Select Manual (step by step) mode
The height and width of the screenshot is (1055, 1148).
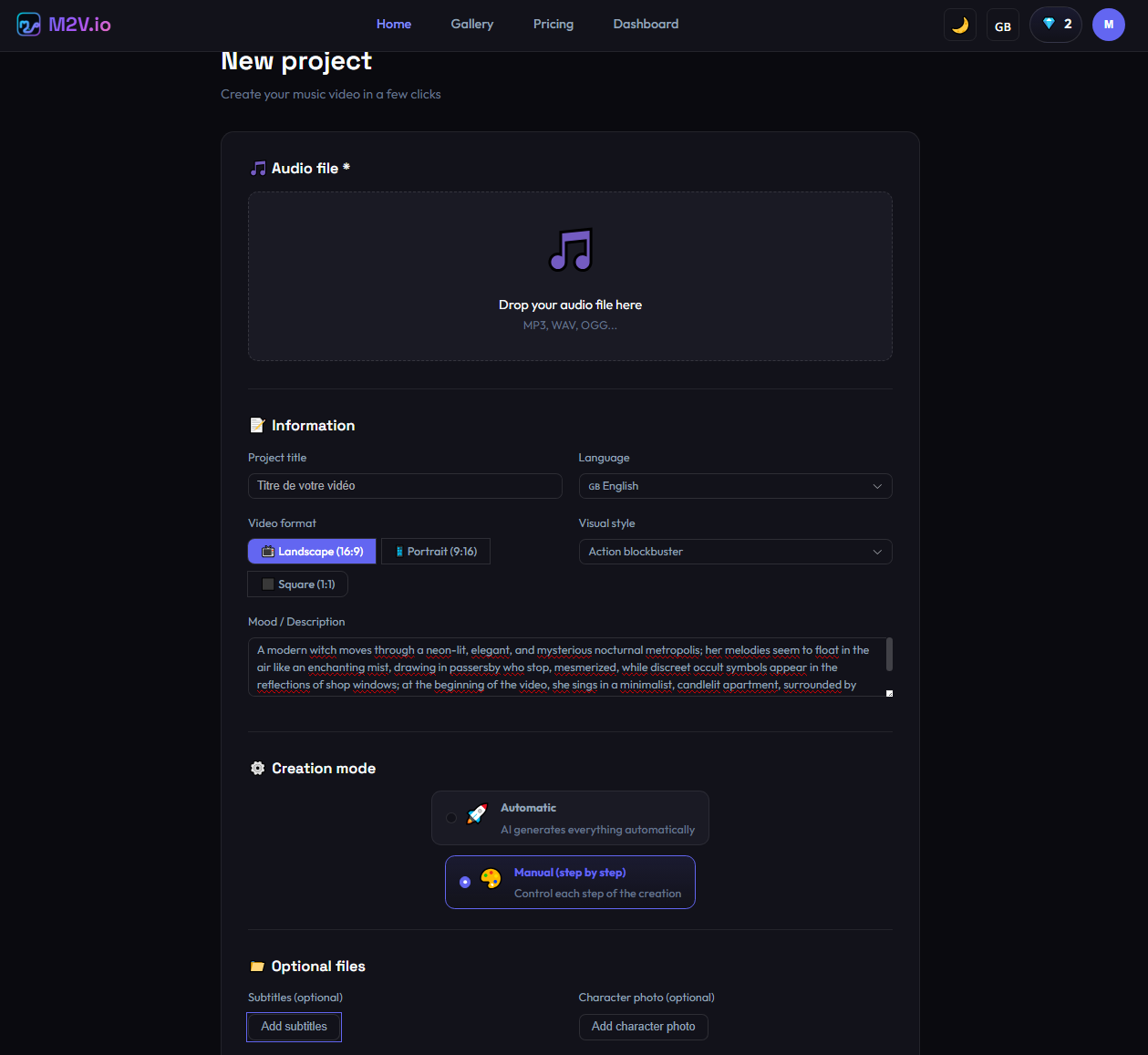click(570, 882)
